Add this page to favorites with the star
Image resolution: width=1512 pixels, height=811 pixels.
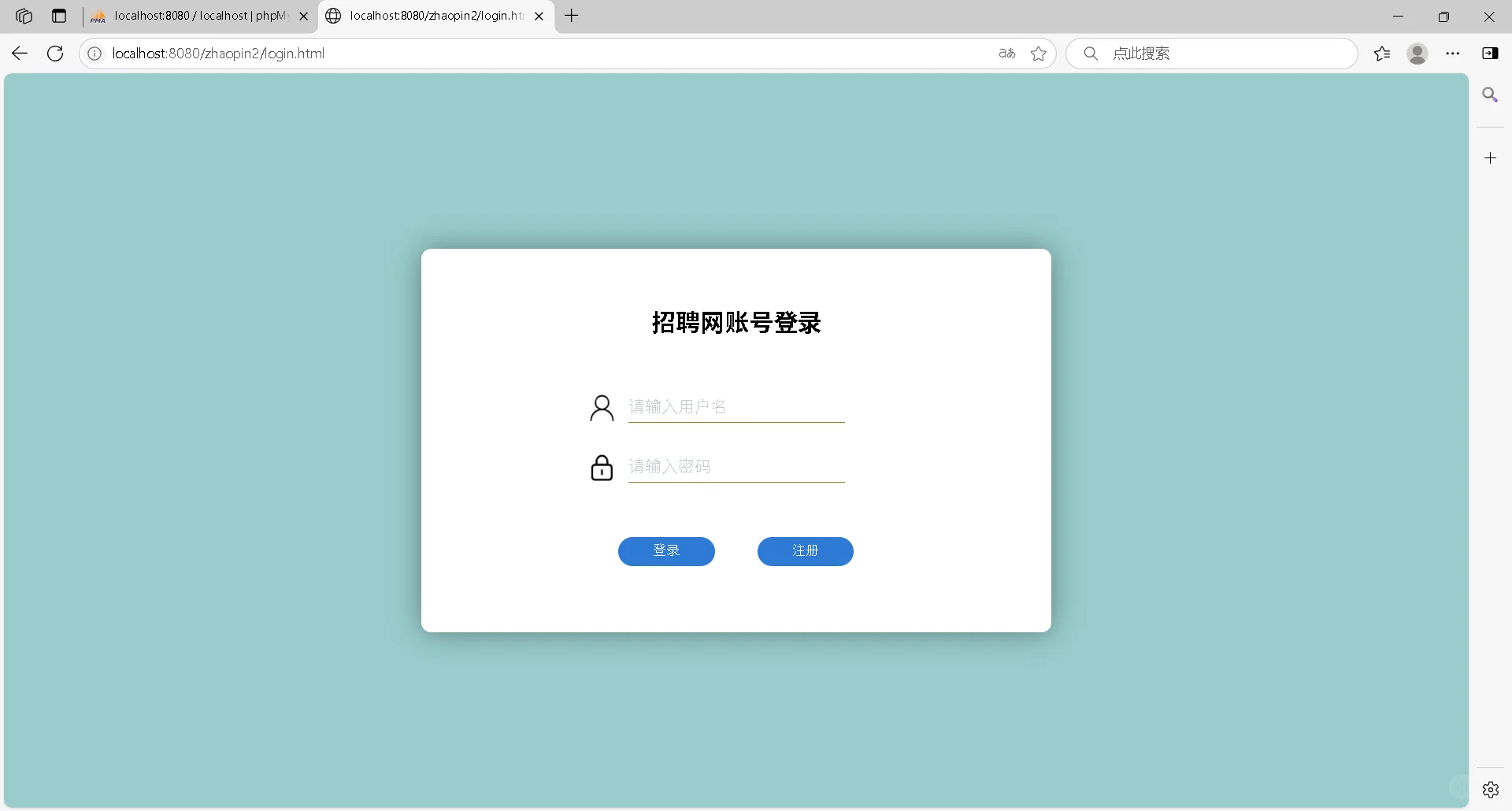click(1039, 53)
